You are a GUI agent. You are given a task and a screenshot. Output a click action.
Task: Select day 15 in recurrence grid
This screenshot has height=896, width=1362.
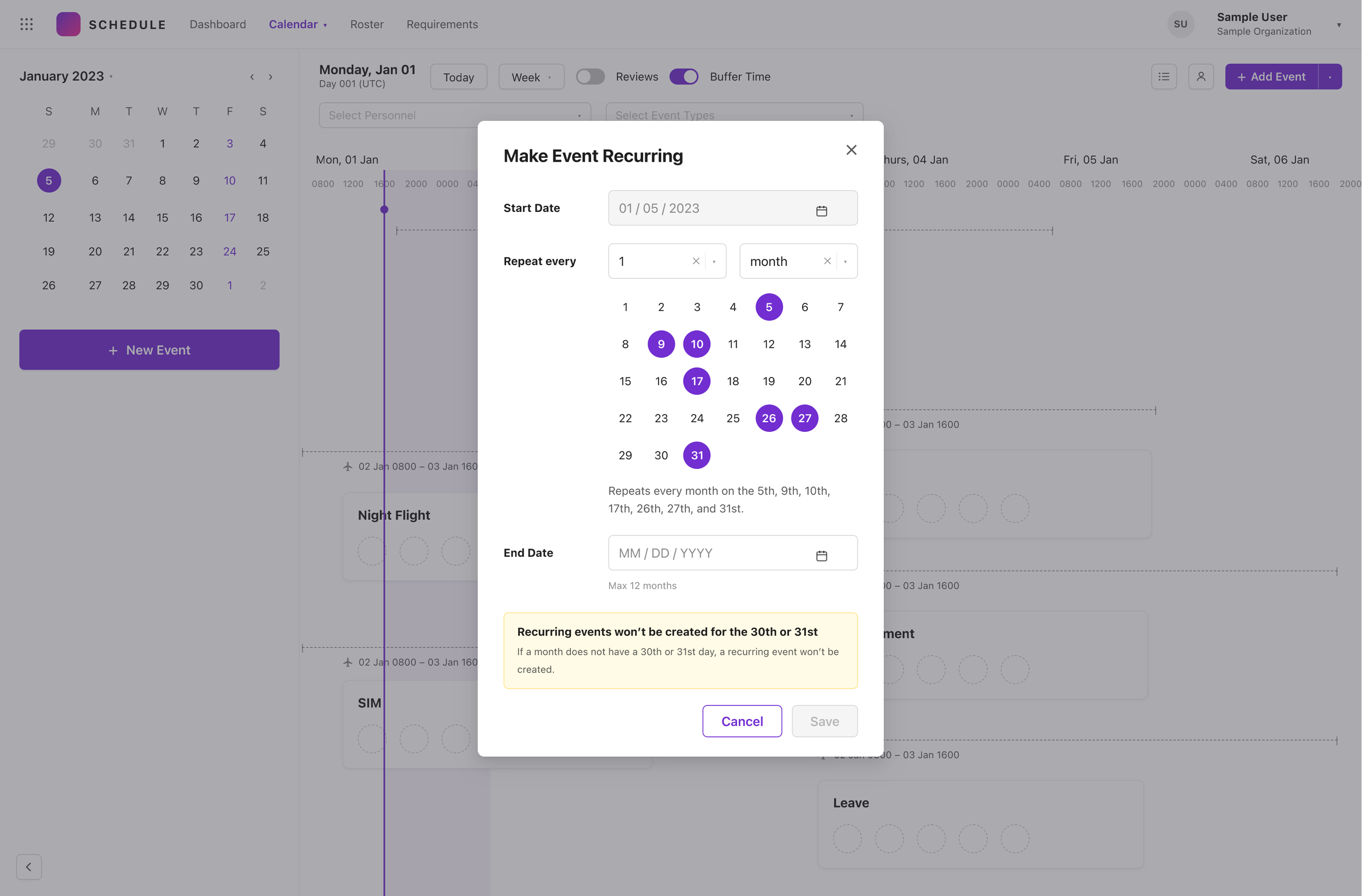point(625,381)
